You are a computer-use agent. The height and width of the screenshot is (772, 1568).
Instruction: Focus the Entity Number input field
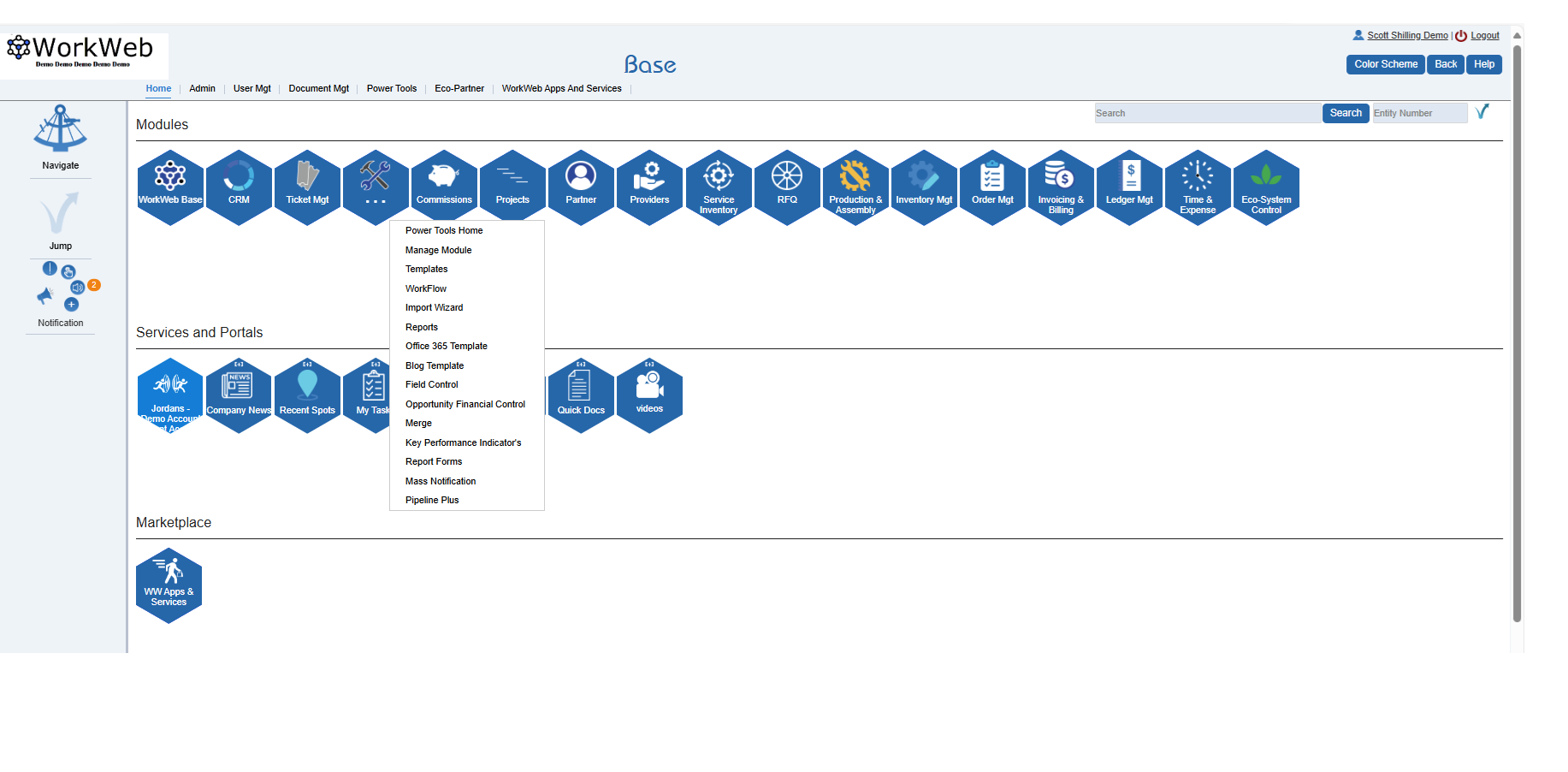(x=1418, y=114)
